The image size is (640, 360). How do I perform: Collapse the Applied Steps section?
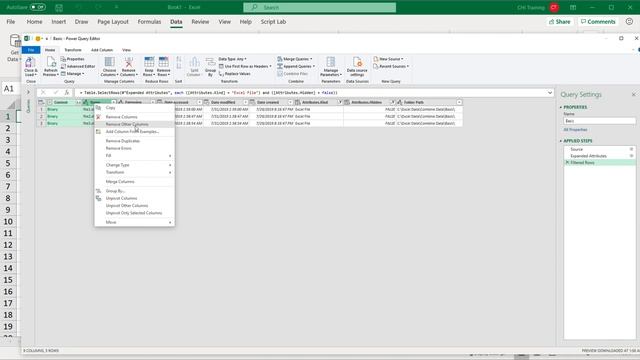(x=561, y=141)
